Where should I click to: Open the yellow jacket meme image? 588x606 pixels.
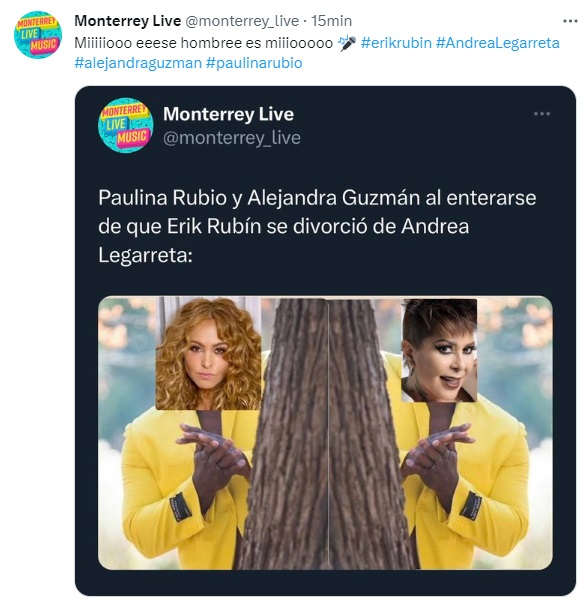[x=325, y=433]
